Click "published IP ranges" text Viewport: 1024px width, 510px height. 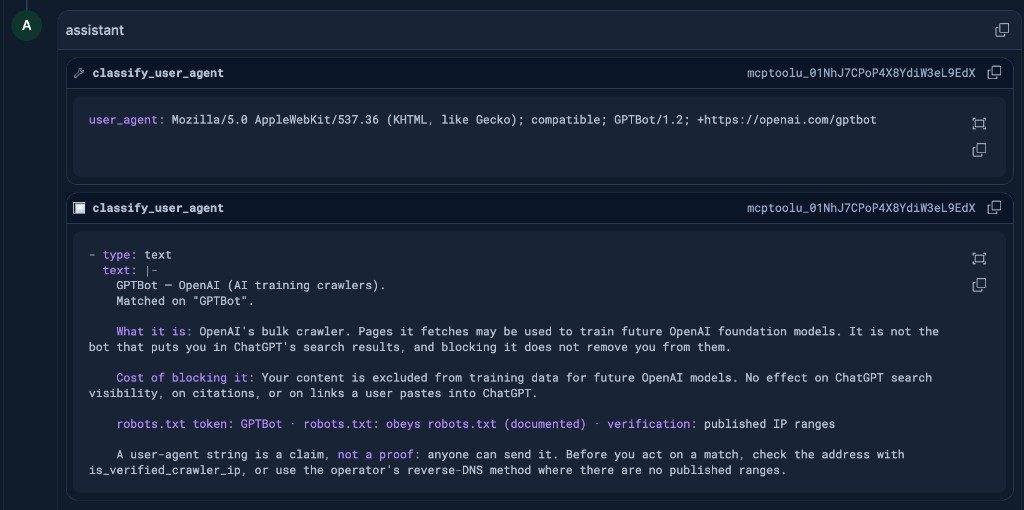tap(769, 424)
